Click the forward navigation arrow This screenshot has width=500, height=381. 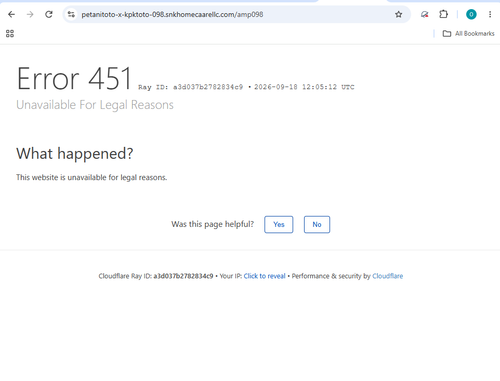click(x=30, y=14)
